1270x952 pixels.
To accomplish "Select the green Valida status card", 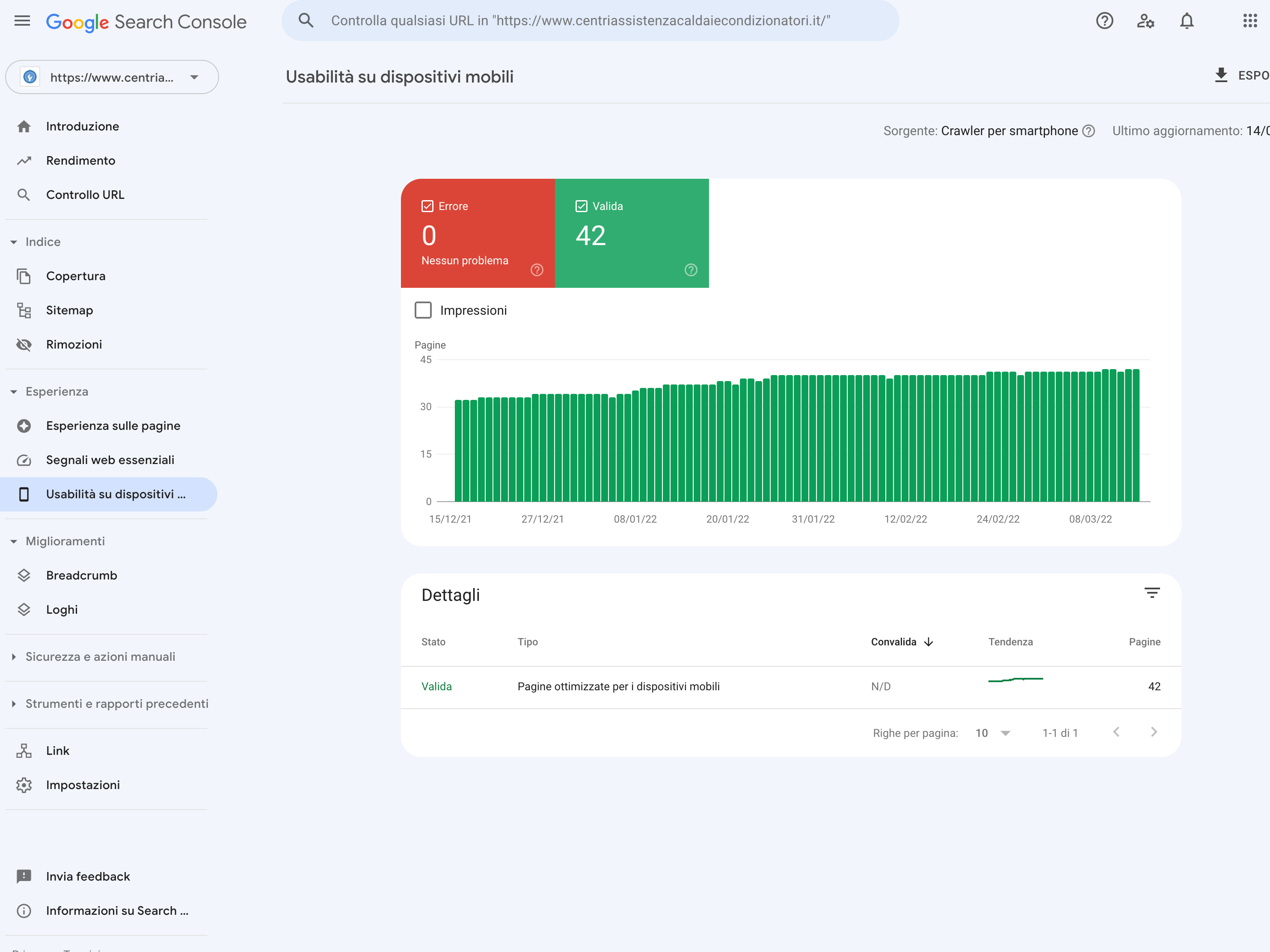I will point(632,233).
